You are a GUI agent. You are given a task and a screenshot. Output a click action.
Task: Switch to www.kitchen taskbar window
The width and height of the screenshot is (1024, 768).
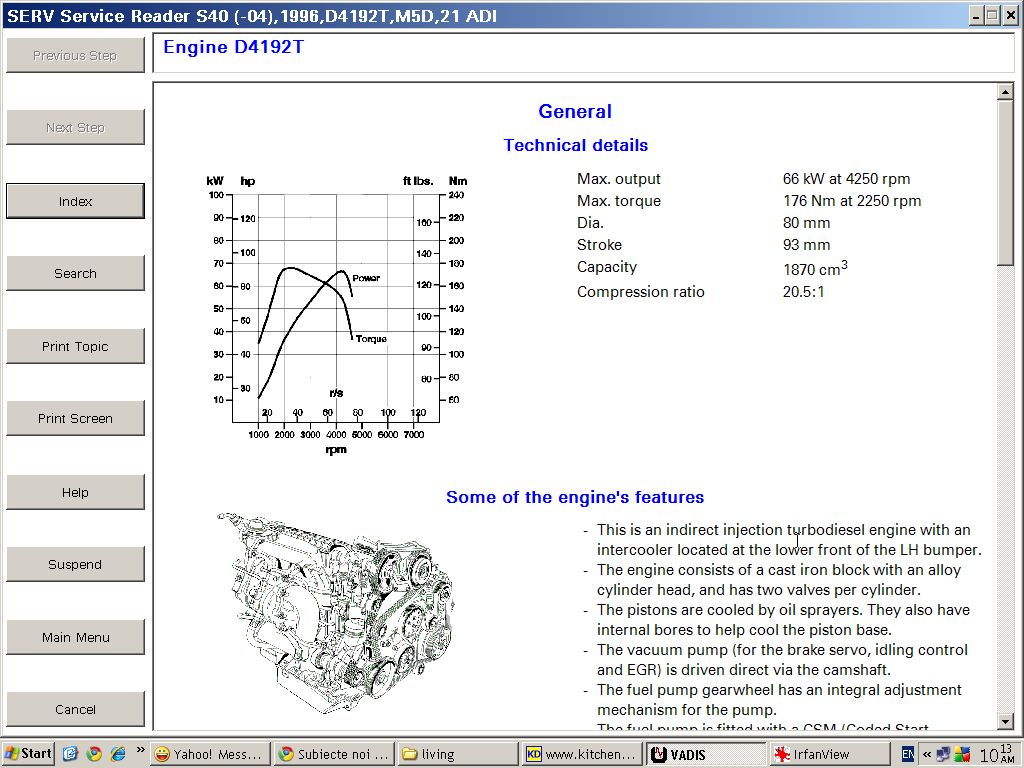(x=581, y=754)
